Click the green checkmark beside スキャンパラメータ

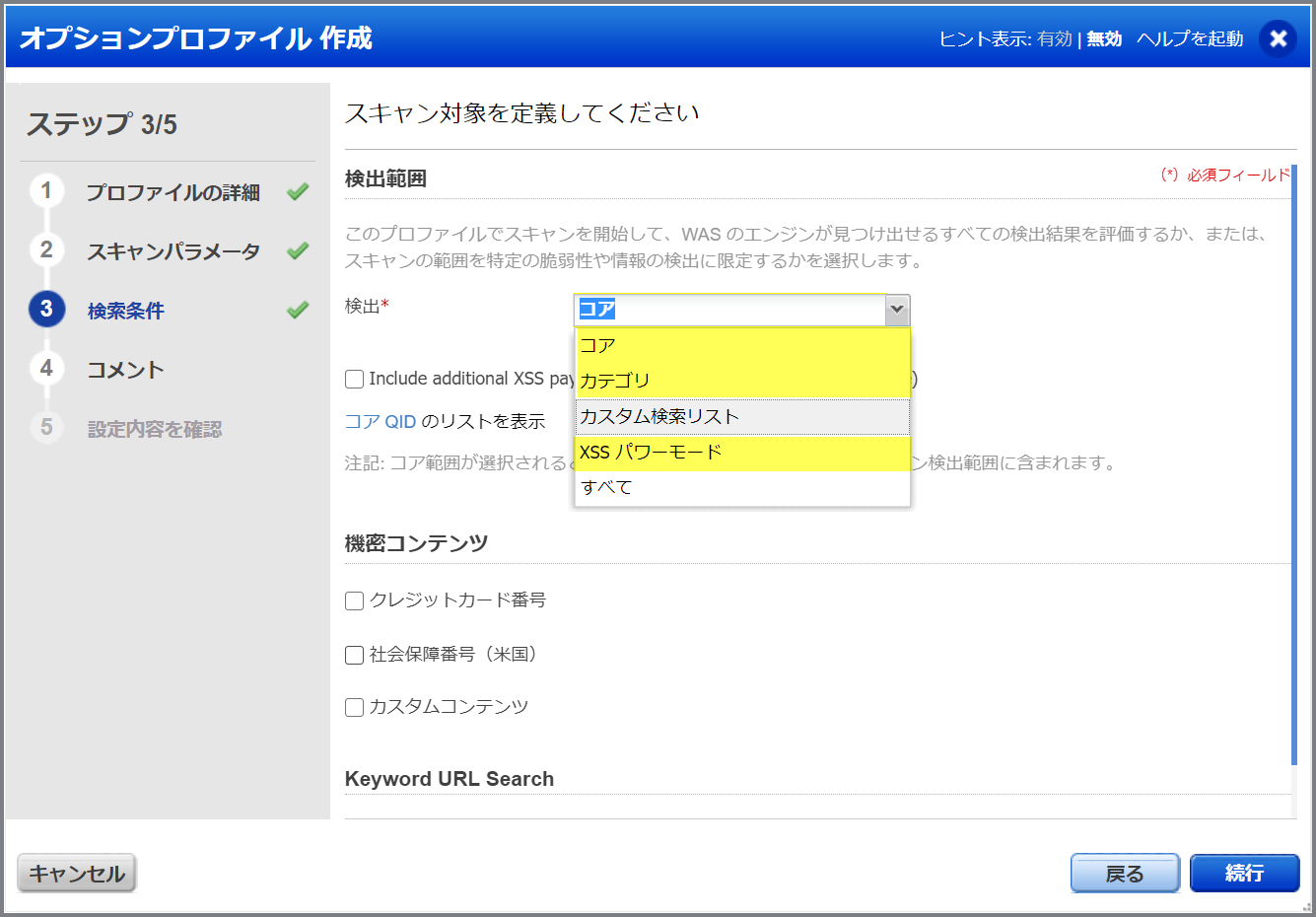click(297, 251)
